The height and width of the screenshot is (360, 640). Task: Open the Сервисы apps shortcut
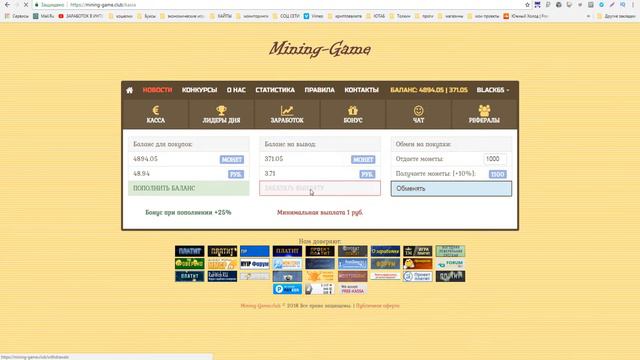click(x=16, y=16)
